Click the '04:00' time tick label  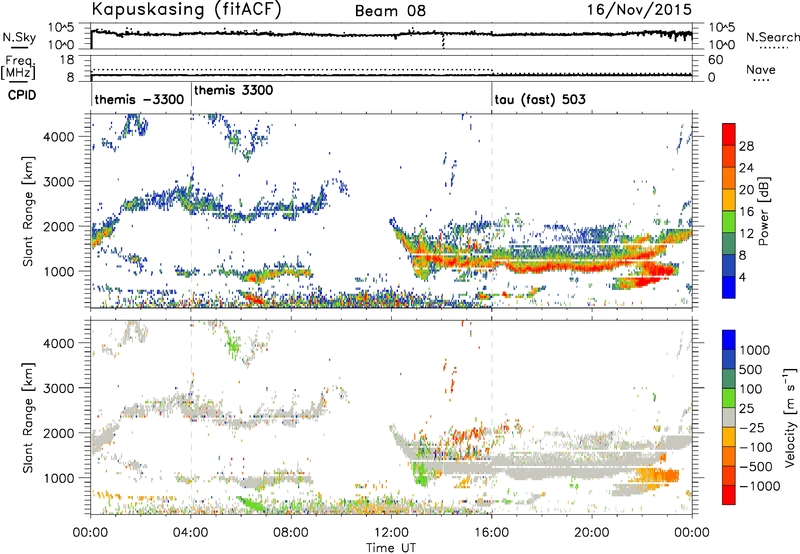click(x=190, y=533)
